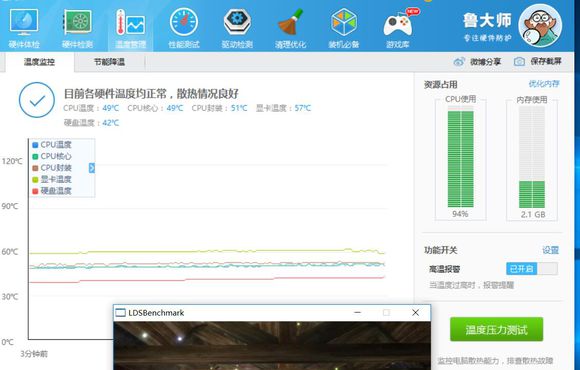Click LDSBenchmark render preview

pyautogui.click(x=272, y=346)
